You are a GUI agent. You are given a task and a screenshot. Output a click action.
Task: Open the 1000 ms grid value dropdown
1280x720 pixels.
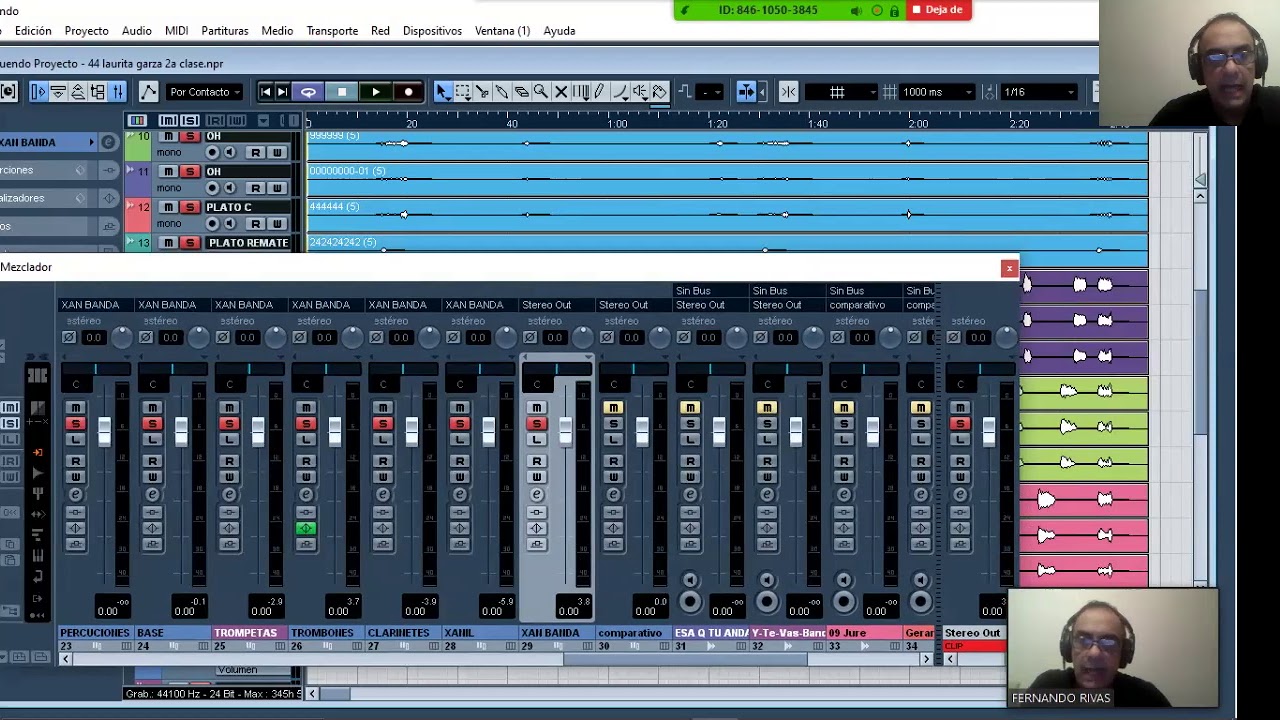(936, 92)
